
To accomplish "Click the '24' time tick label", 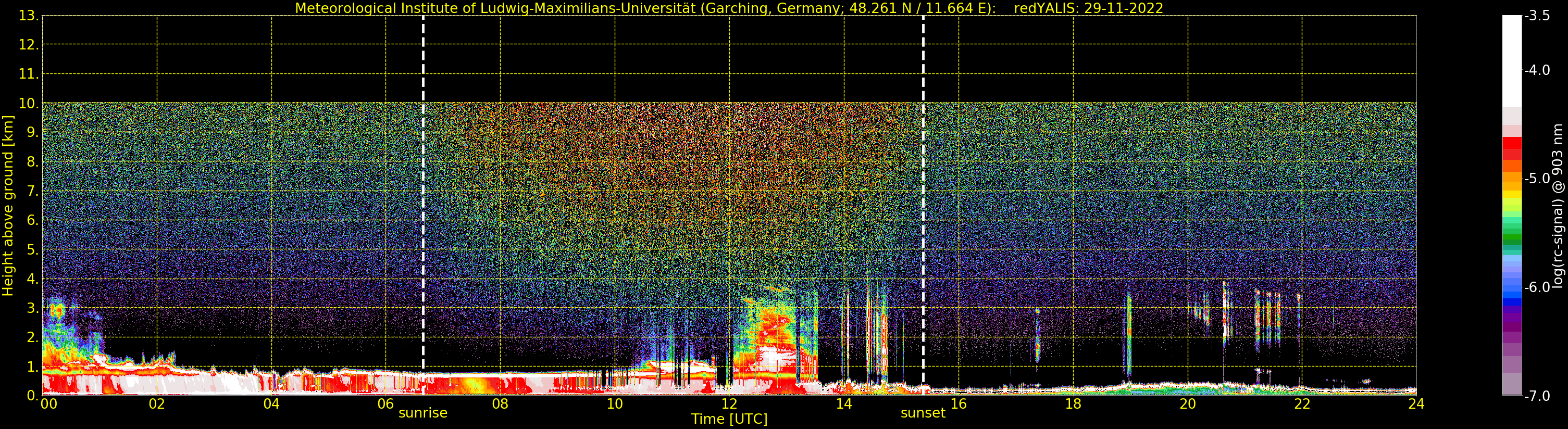I will (x=1416, y=404).
